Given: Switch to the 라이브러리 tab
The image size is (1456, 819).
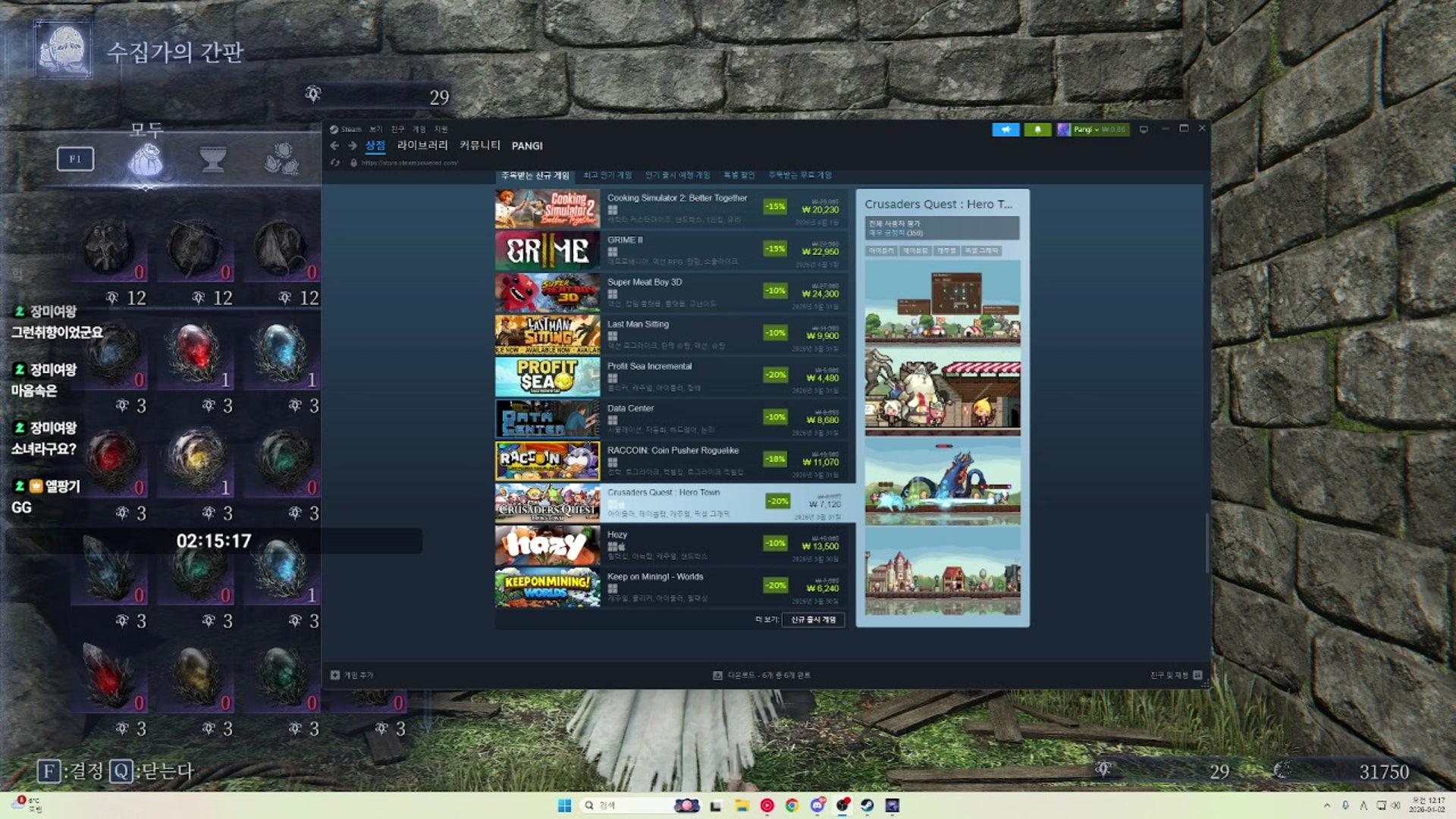Looking at the screenshot, I should [422, 146].
